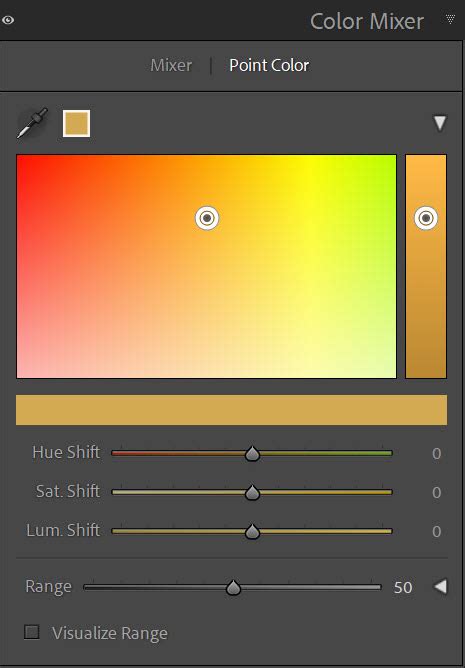Click the tan color swatch beside eyedropper
Screen dimensions: 465x668
[76, 124]
